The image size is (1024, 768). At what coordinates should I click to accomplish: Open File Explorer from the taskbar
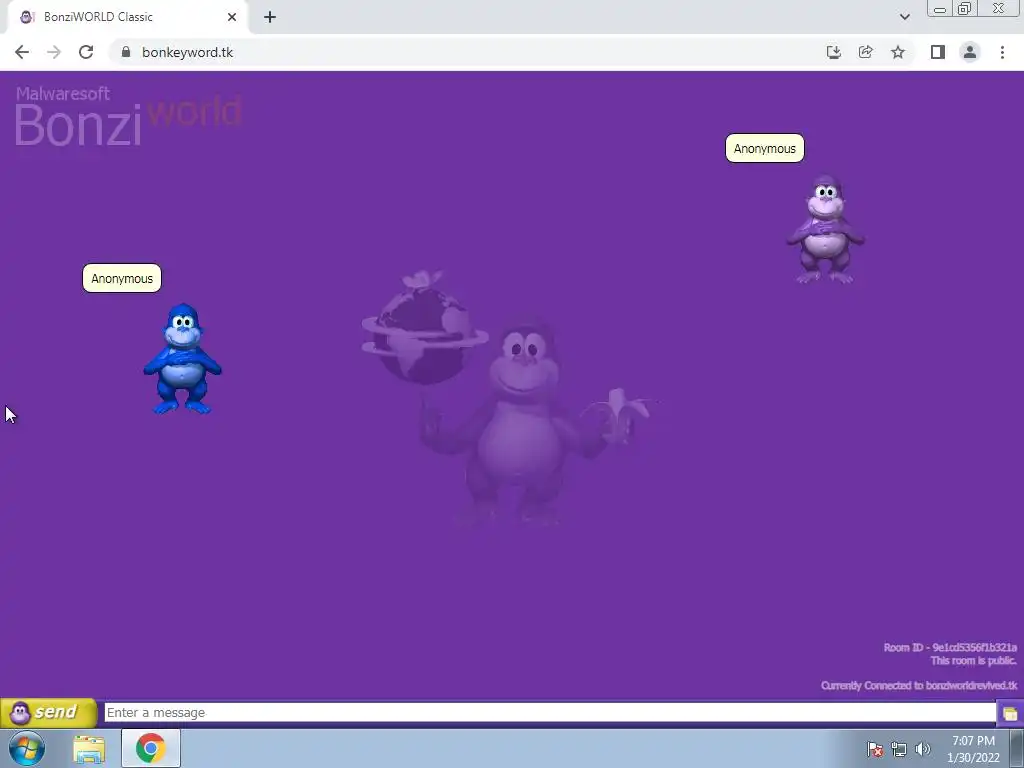coord(89,749)
